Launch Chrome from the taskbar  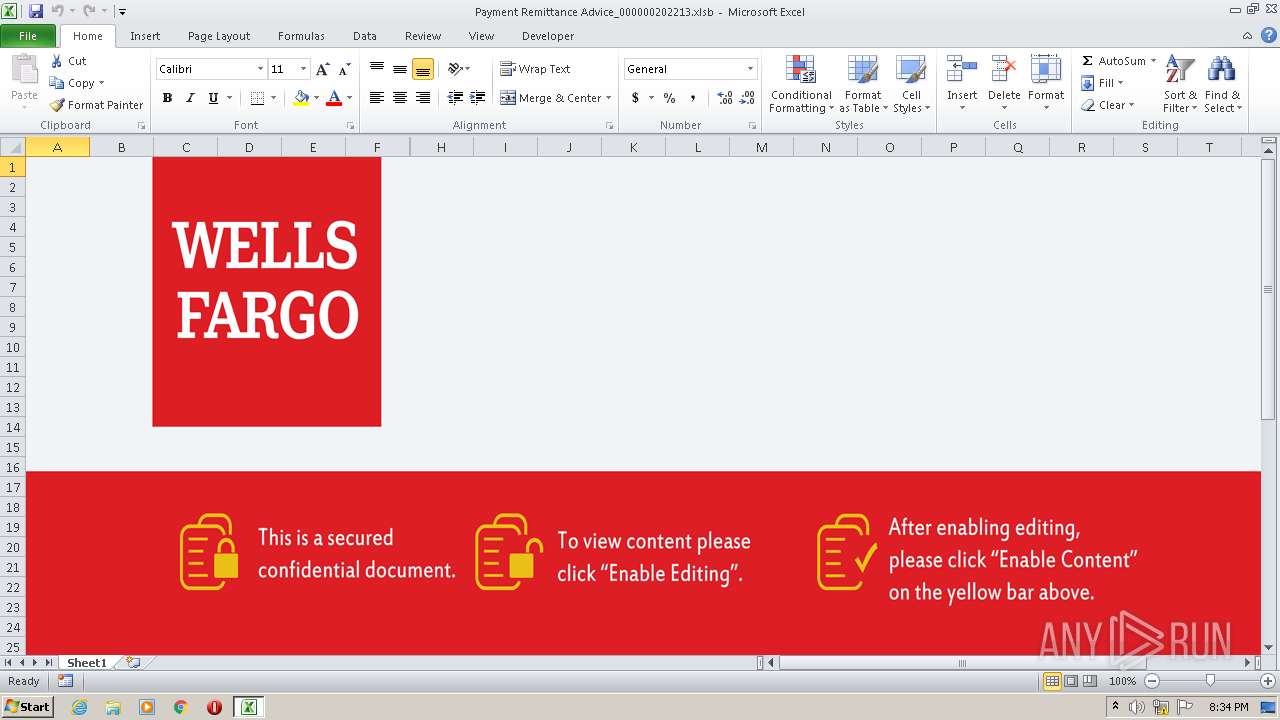pyautogui.click(x=181, y=707)
